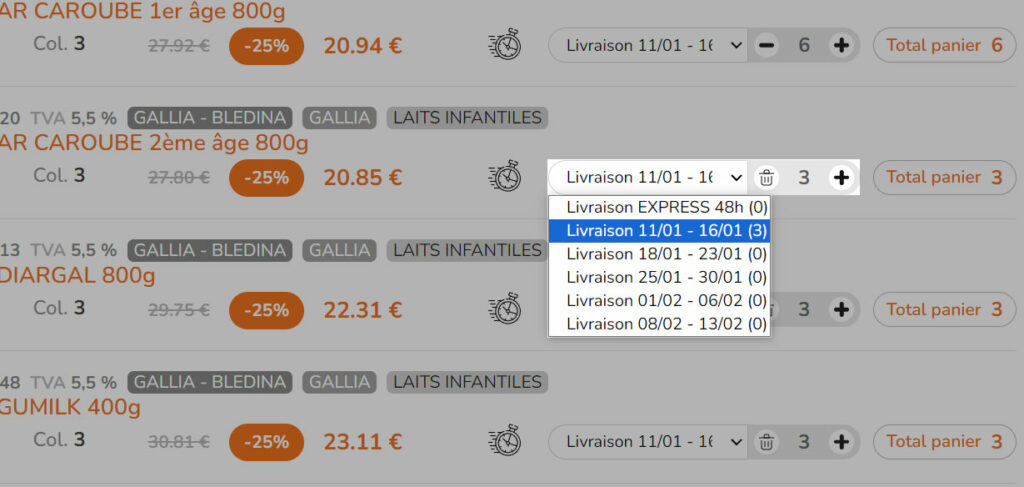The height and width of the screenshot is (487, 1024).
Task: Remove CAROUBE 2ème âge using the trash icon
Action: [766, 178]
